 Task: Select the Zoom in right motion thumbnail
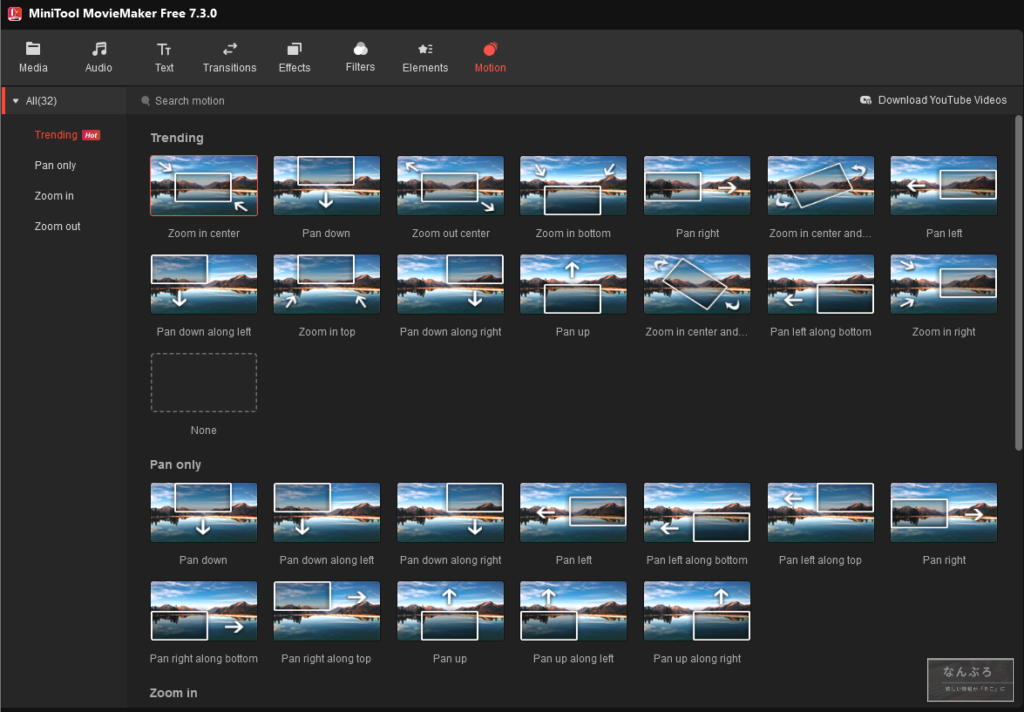pos(944,284)
